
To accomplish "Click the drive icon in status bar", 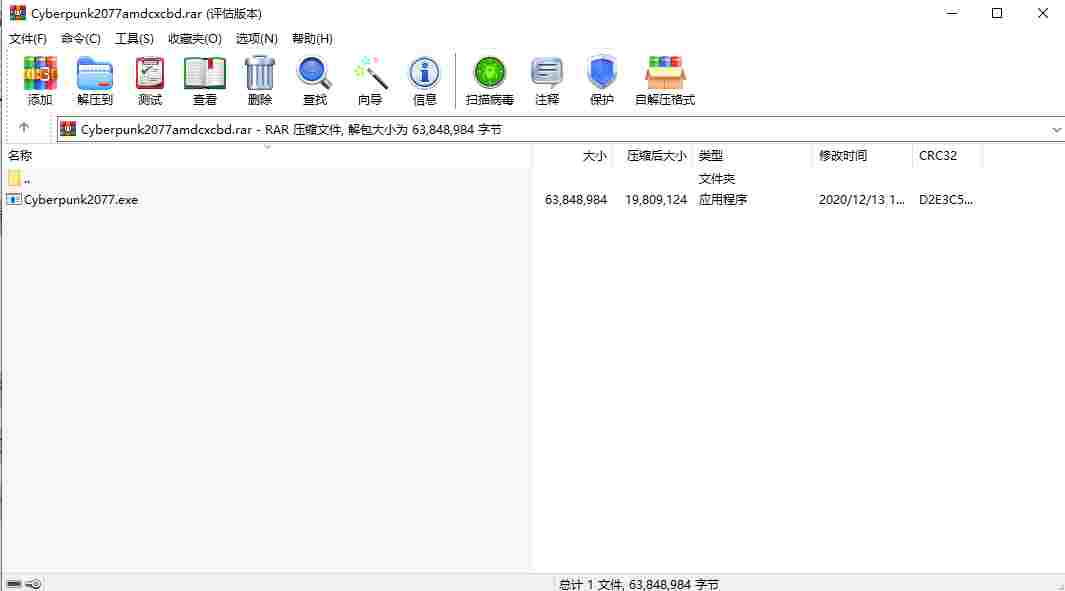I will tap(14, 584).
